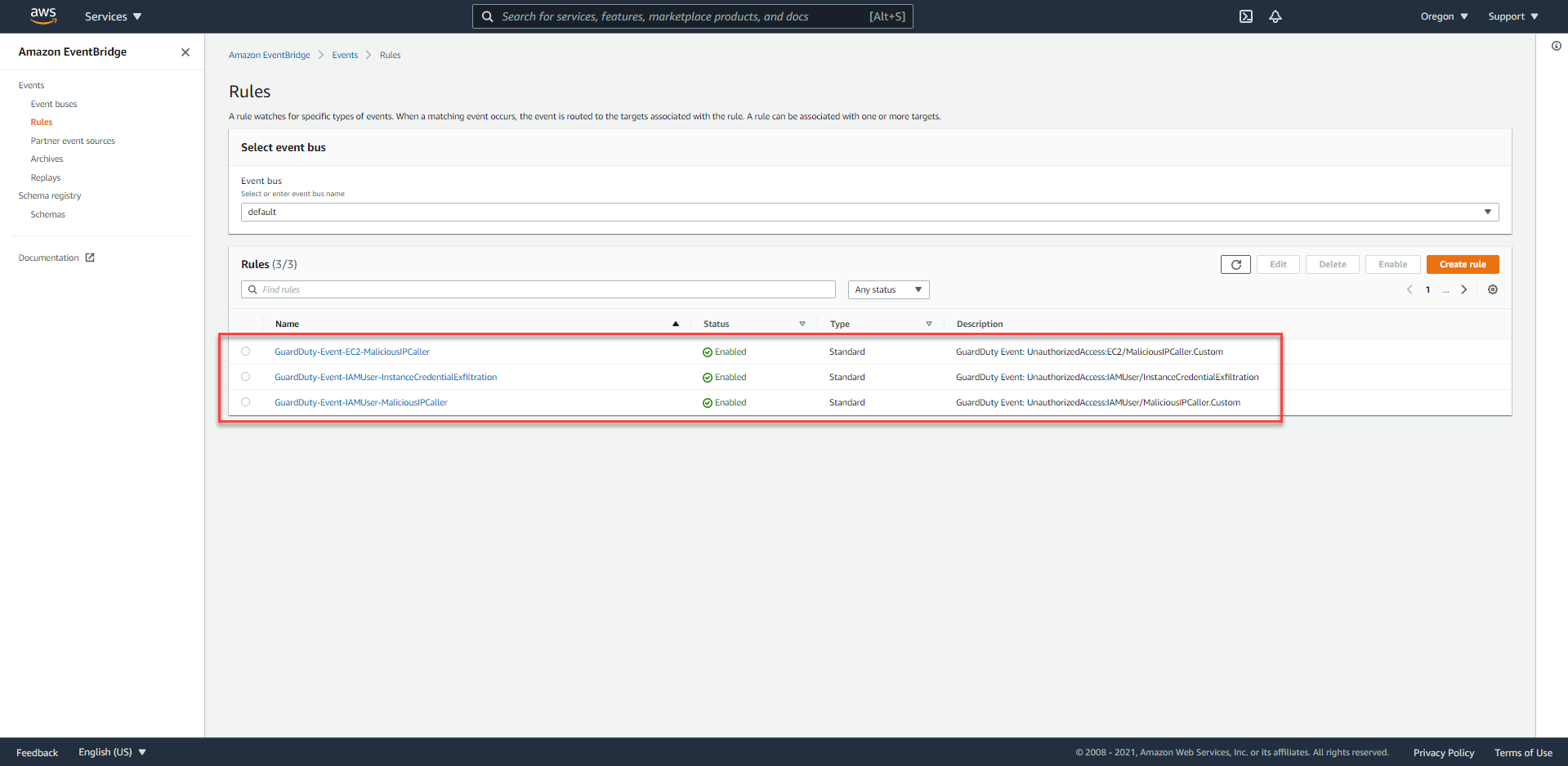Open Replays in the sidebar

coord(46,177)
